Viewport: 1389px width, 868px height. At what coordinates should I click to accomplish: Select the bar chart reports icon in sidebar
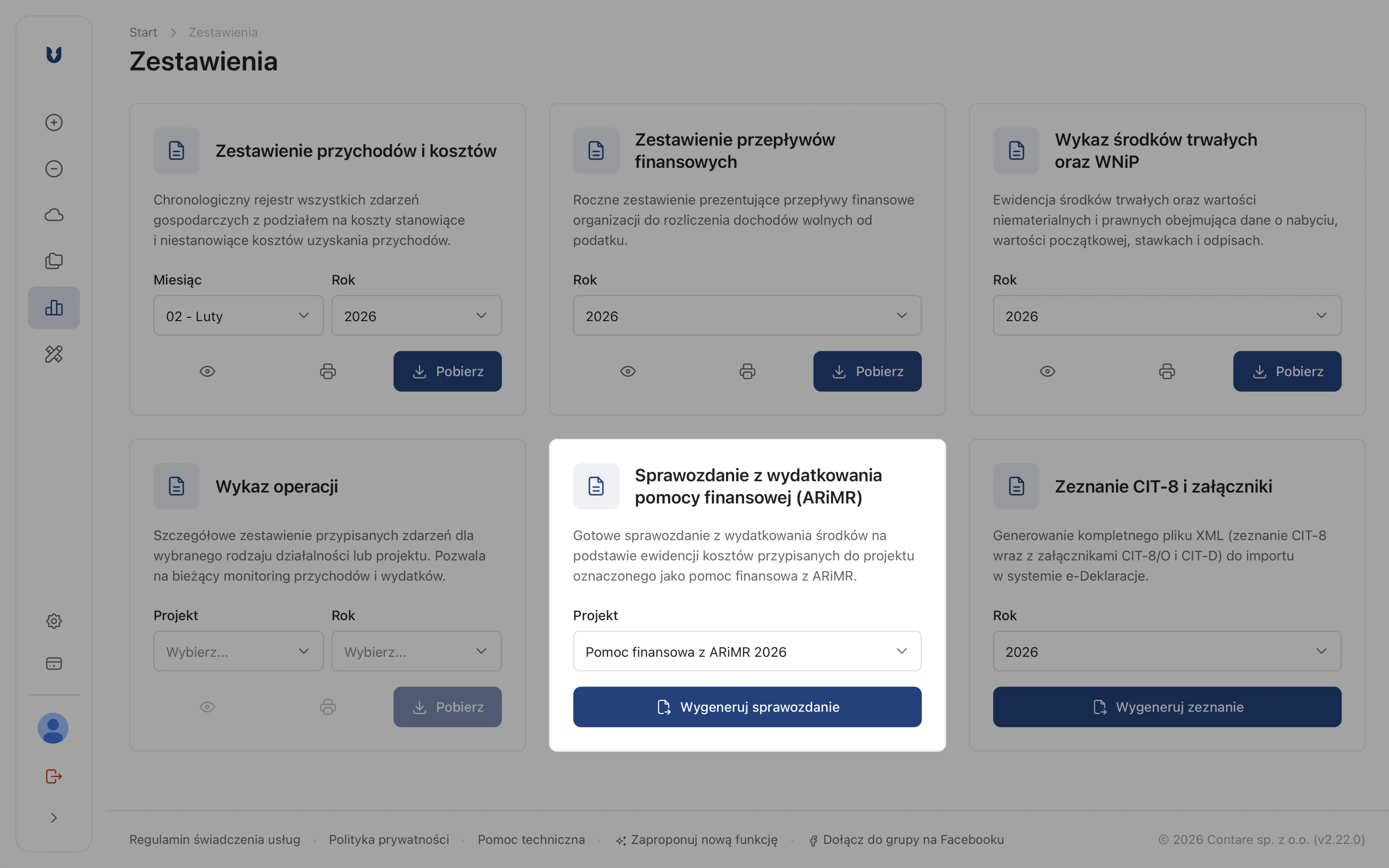(x=53, y=307)
